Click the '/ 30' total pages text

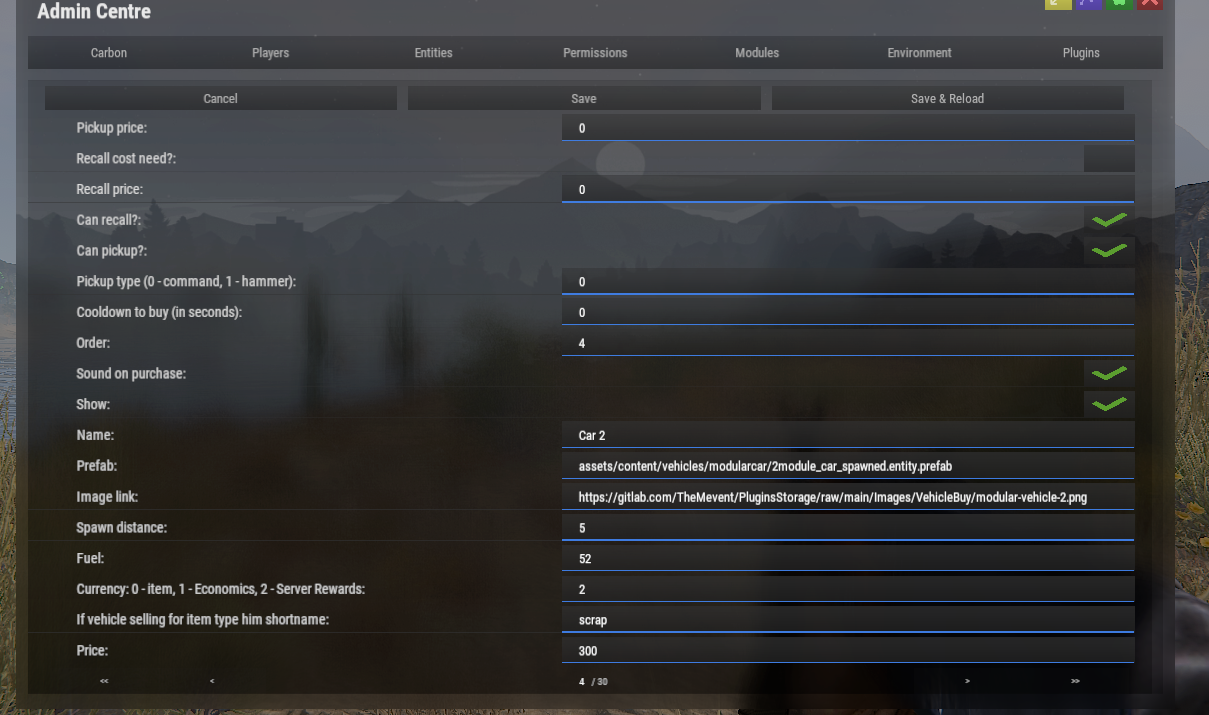coord(599,682)
